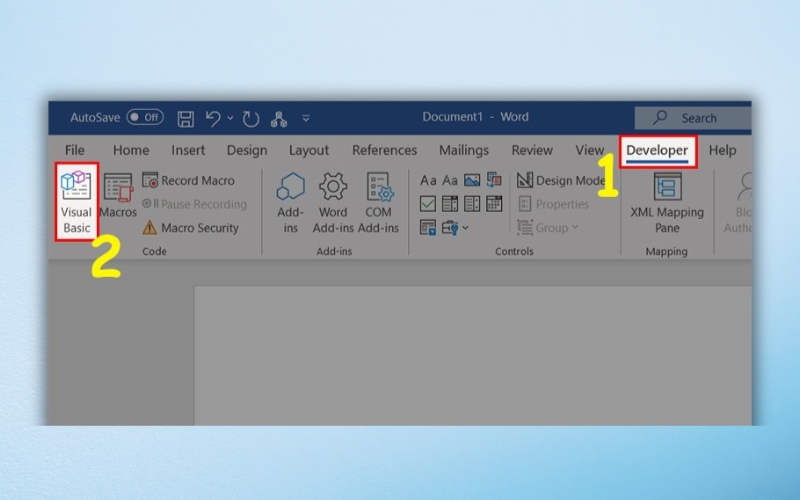
Task: Insert Drop-Down List content control
Action: click(472, 204)
